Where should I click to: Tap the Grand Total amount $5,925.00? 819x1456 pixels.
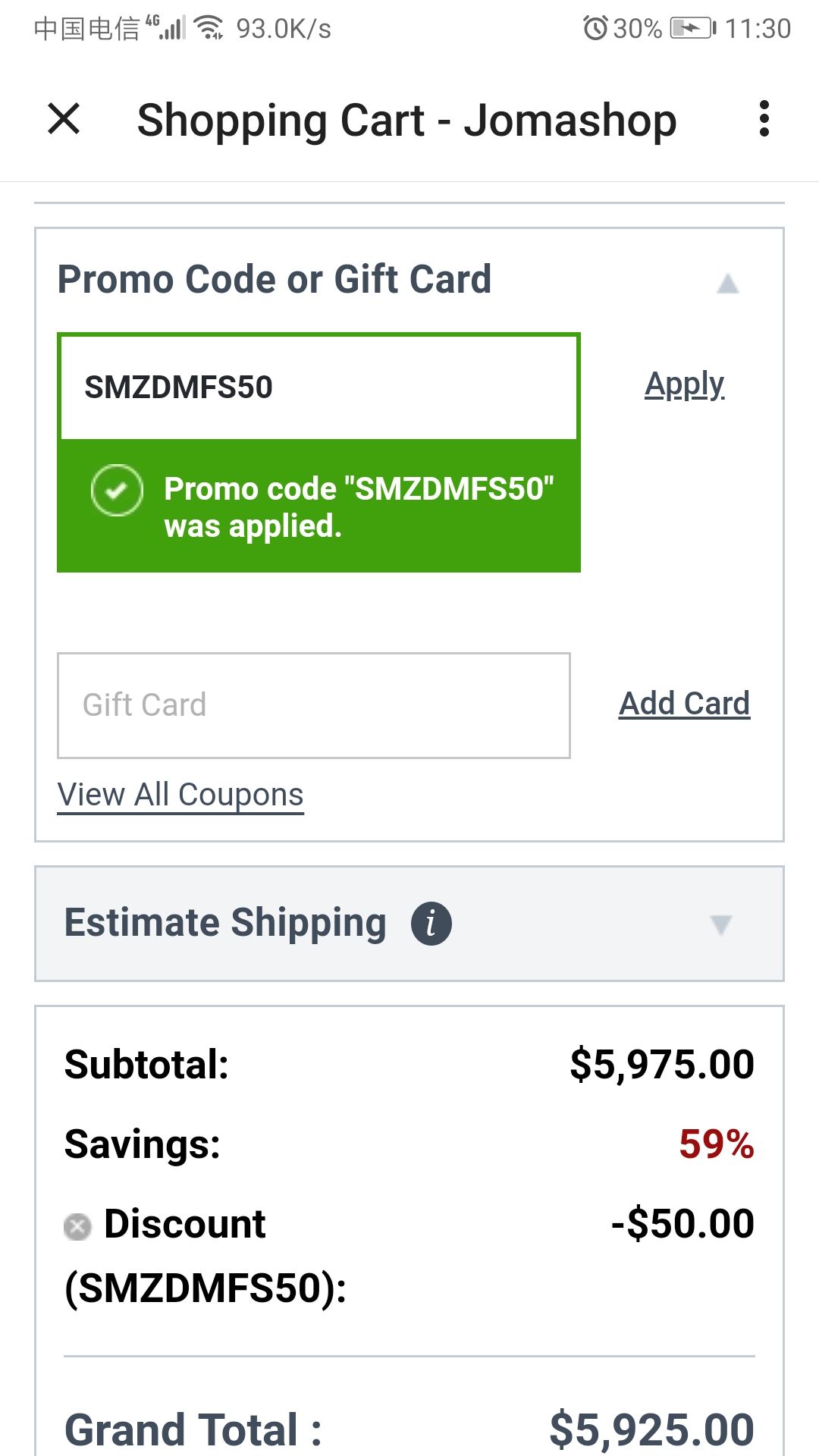coord(652,1430)
